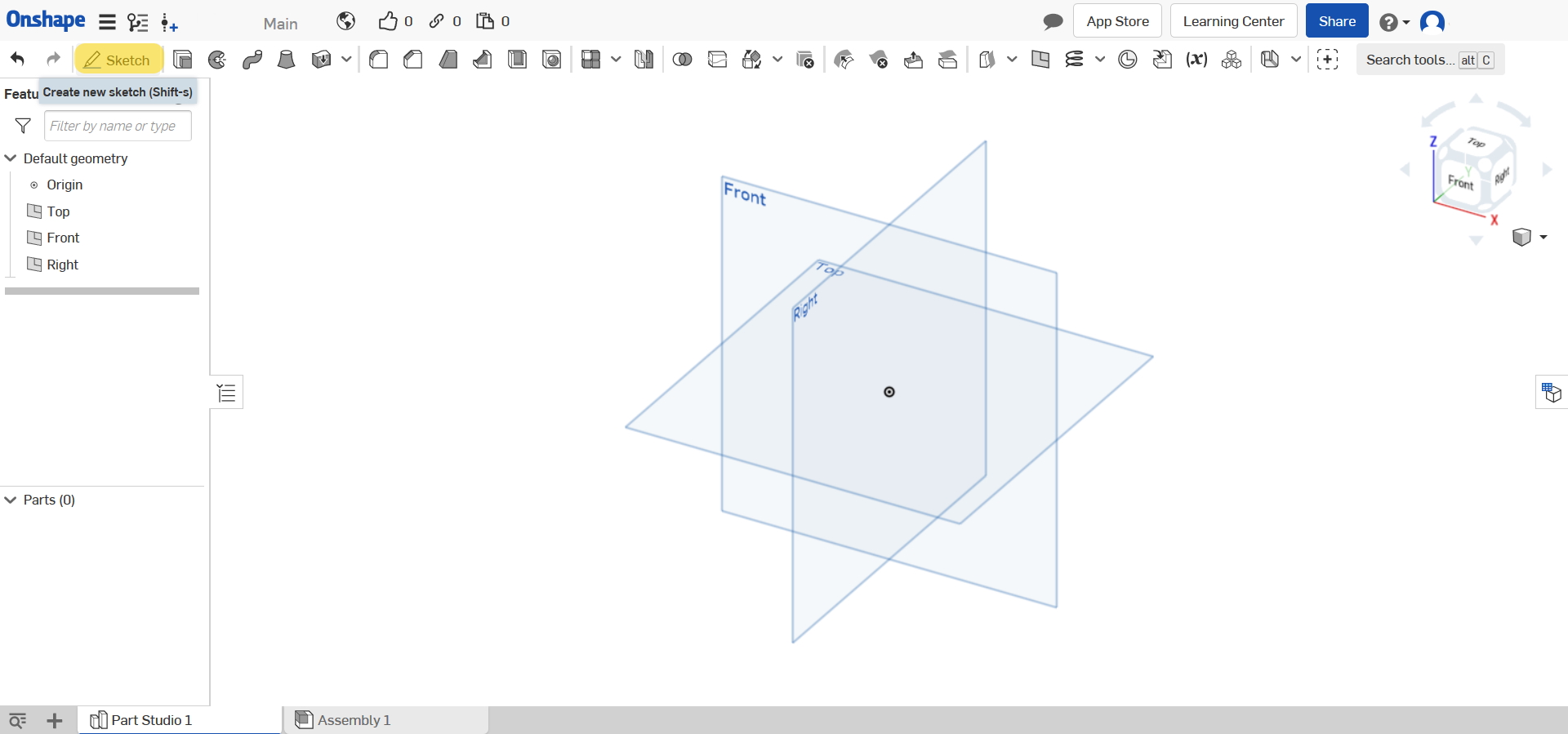The height and width of the screenshot is (734, 1568).
Task: Select the Loft tool
Action: [x=287, y=60]
